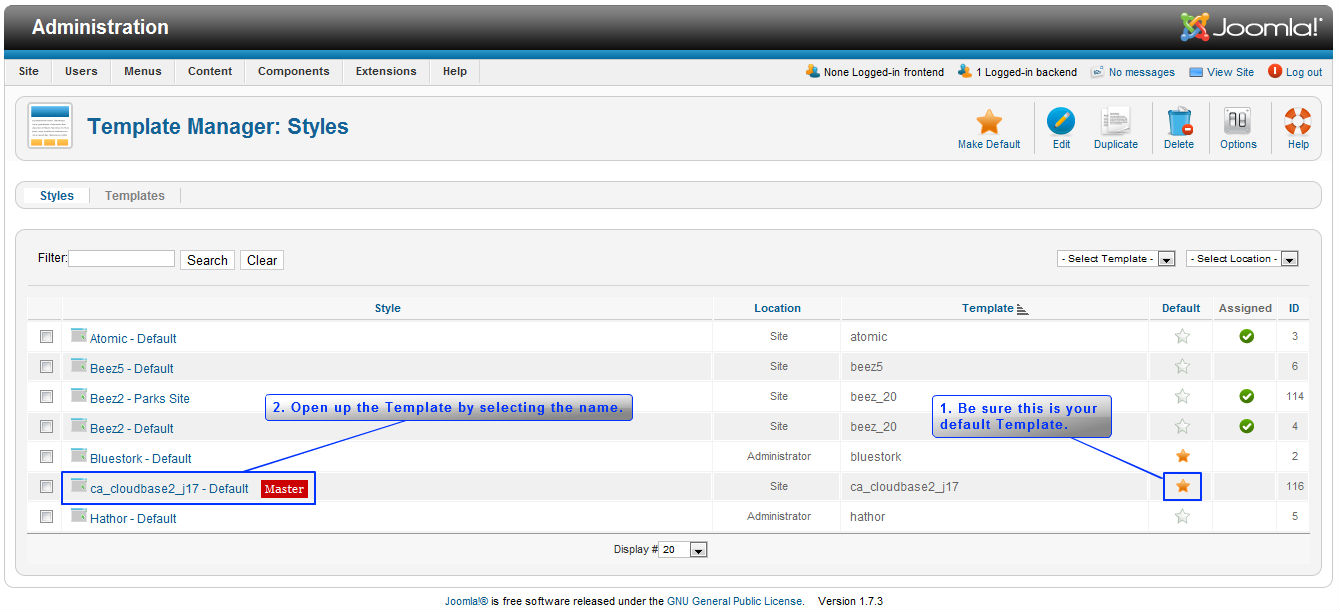Open the Options toolbar icon

coord(1238,122)
